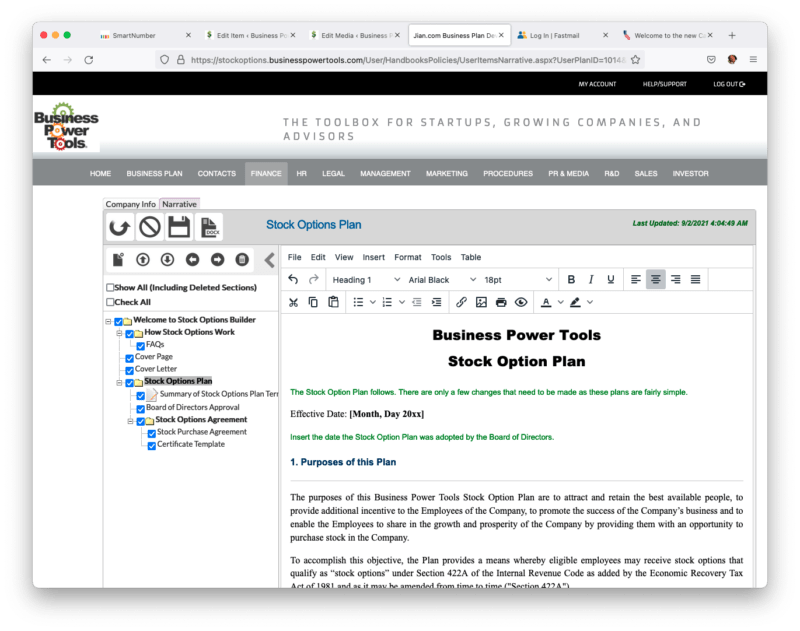Center align the text
800x631 pixels.
coord(656,280)
